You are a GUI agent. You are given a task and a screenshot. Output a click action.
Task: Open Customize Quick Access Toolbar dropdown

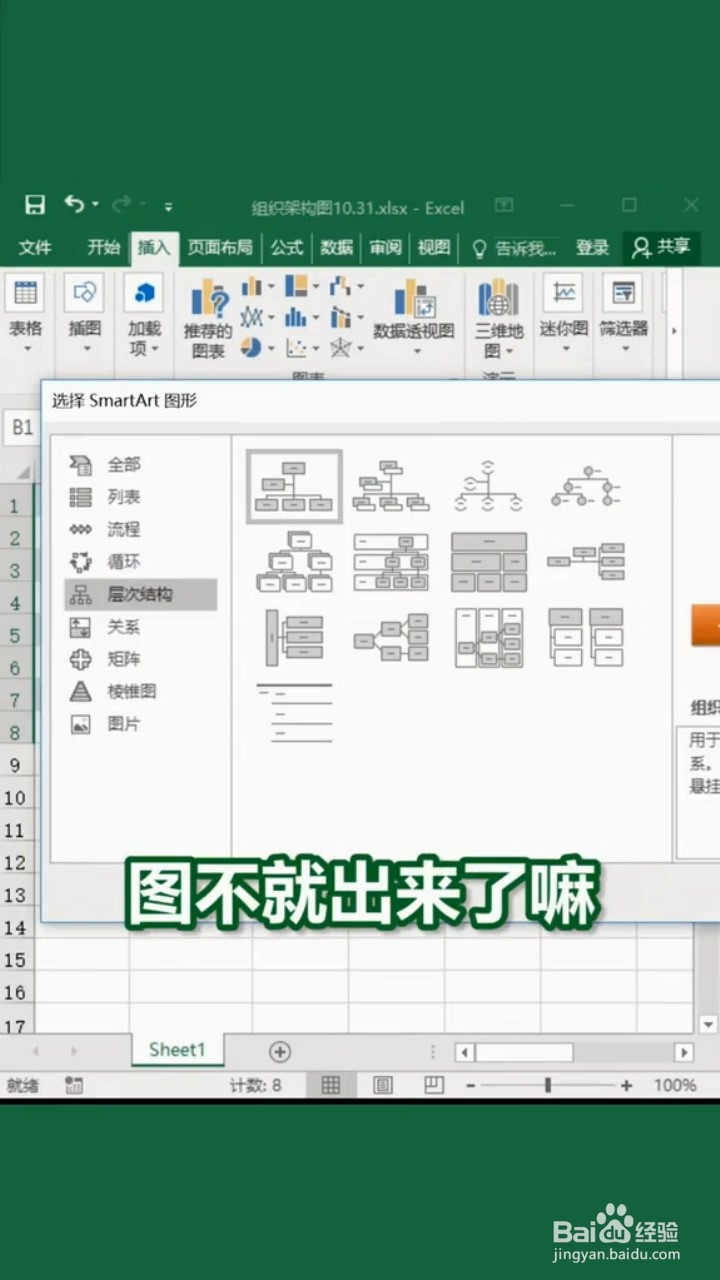tap(168, 206)
